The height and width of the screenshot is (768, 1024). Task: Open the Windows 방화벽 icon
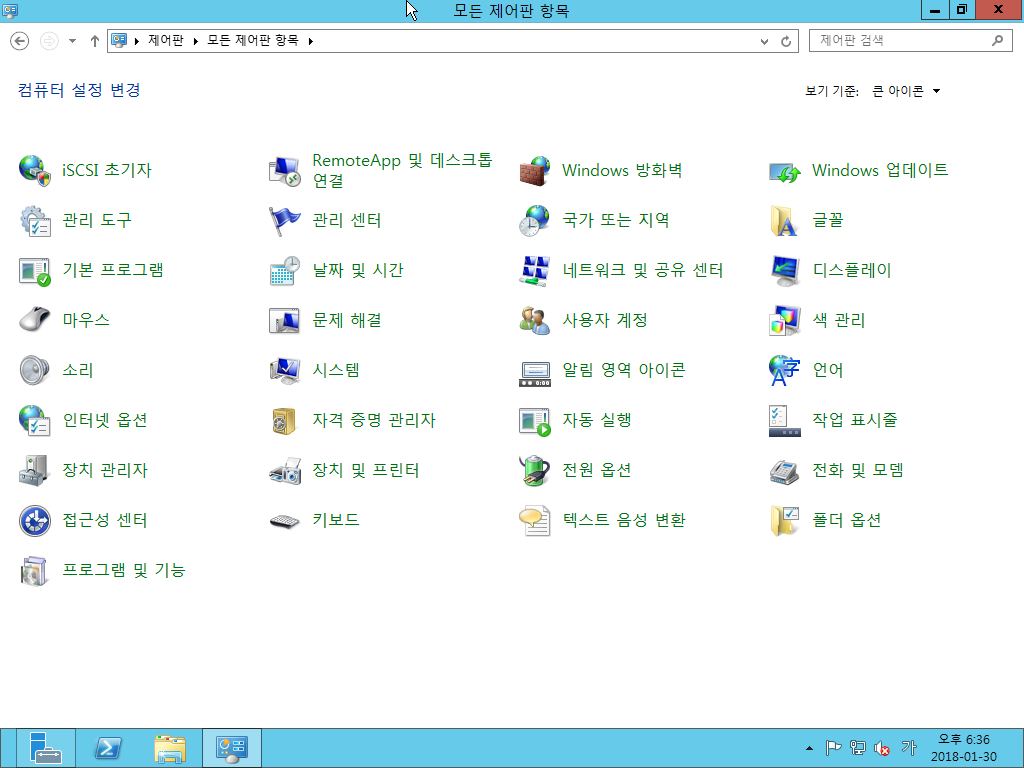click(x=535, y=171)
